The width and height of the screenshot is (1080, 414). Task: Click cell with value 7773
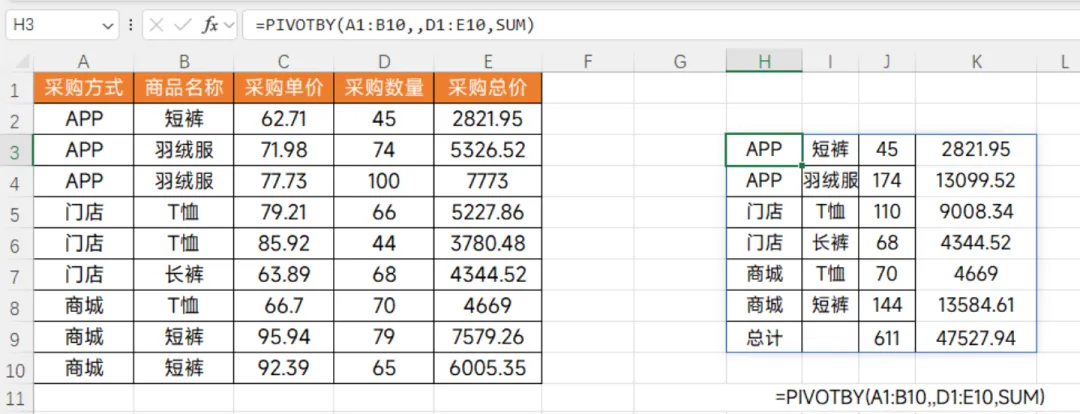[488, 181]
